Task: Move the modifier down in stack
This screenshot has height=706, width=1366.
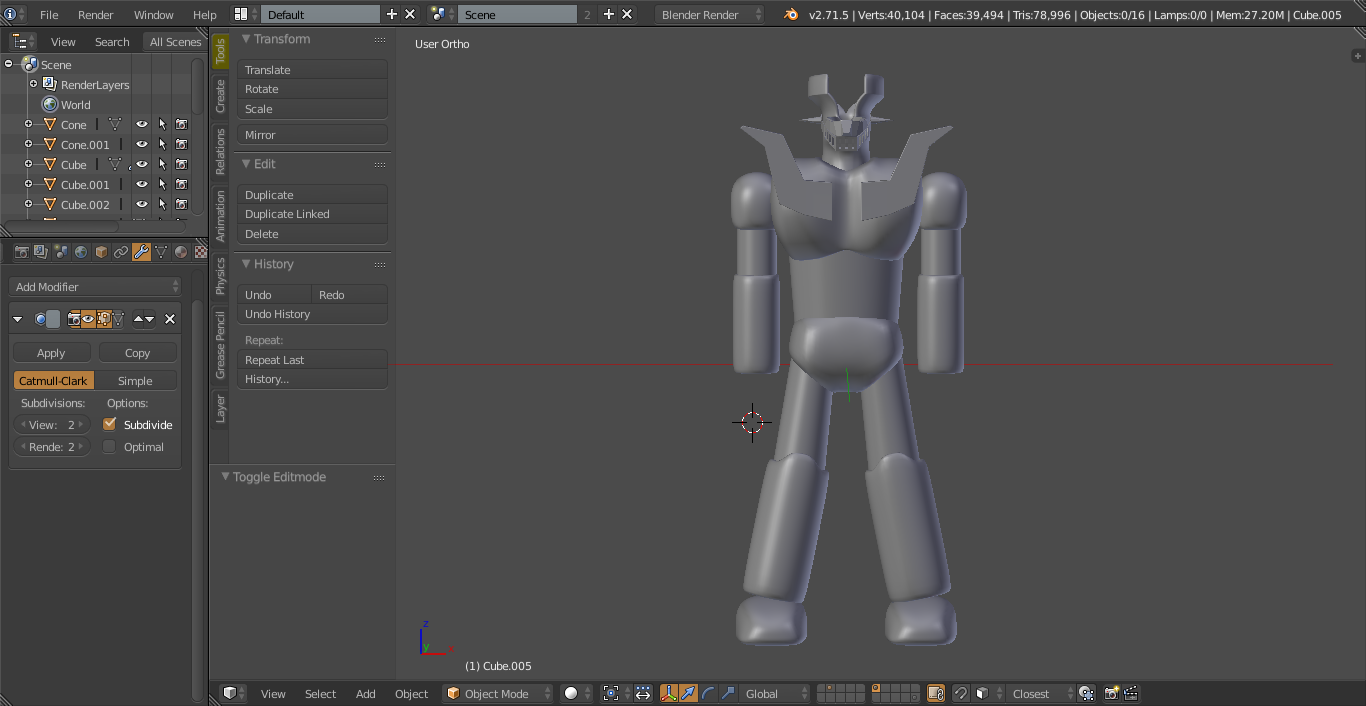Action: click(x=150, y=319)
